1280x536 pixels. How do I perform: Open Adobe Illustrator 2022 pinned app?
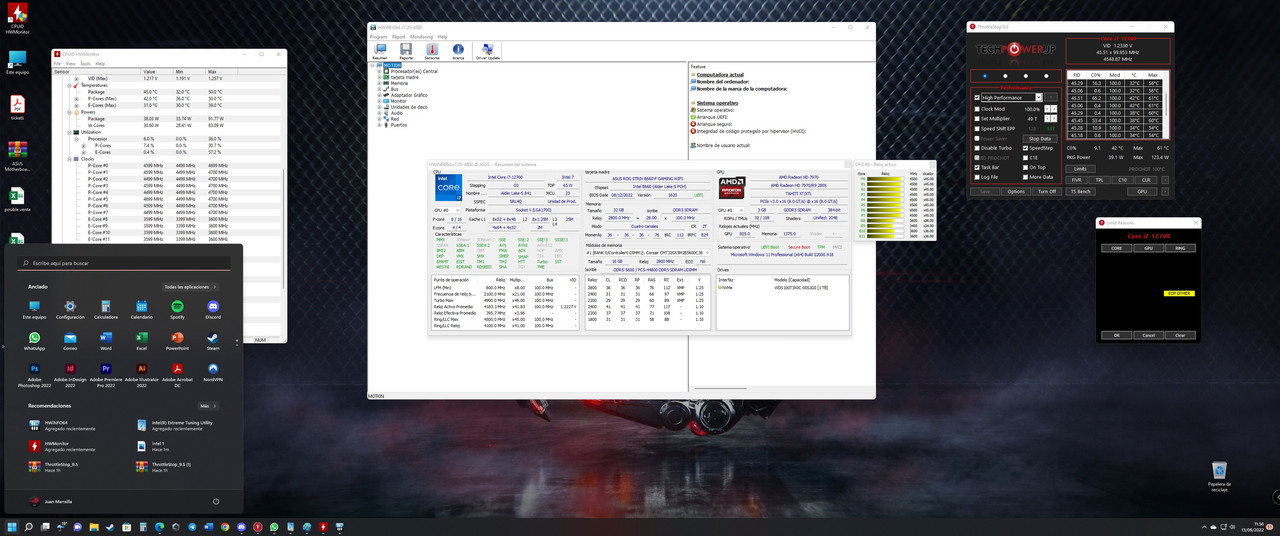coord(142,373)
